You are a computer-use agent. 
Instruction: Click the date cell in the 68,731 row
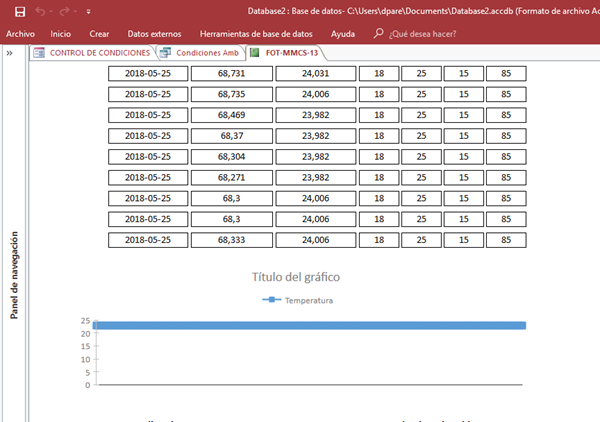[x=148, y=73]
